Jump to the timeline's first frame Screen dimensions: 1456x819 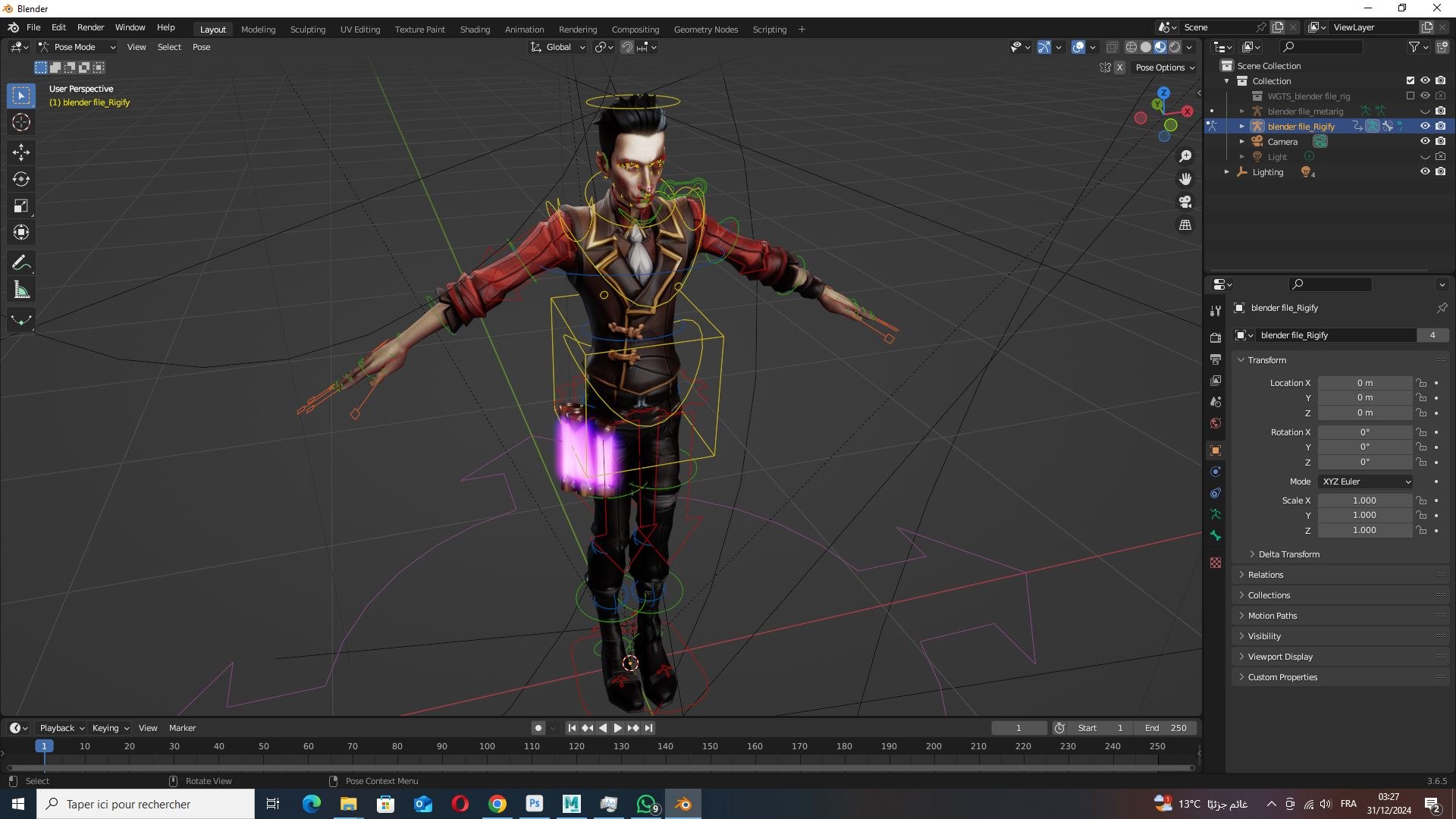572,728
